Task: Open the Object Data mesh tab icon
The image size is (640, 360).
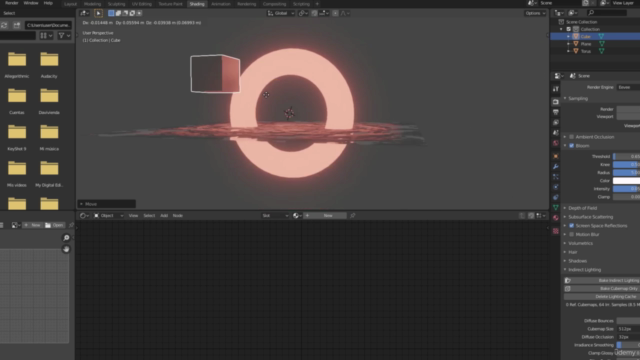Action: coord(556,207)
